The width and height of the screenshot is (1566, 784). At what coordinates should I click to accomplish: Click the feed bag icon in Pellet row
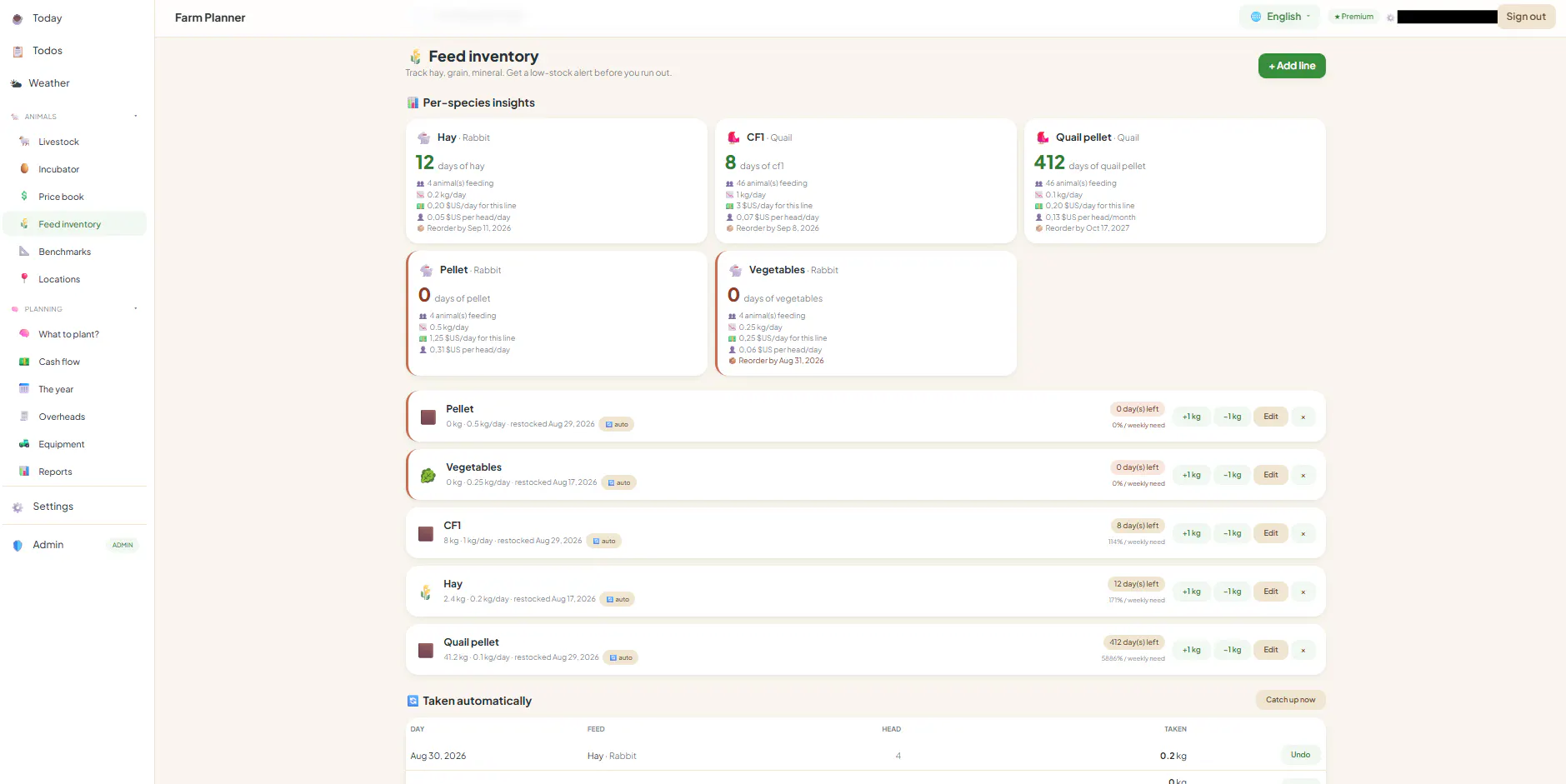428,417
